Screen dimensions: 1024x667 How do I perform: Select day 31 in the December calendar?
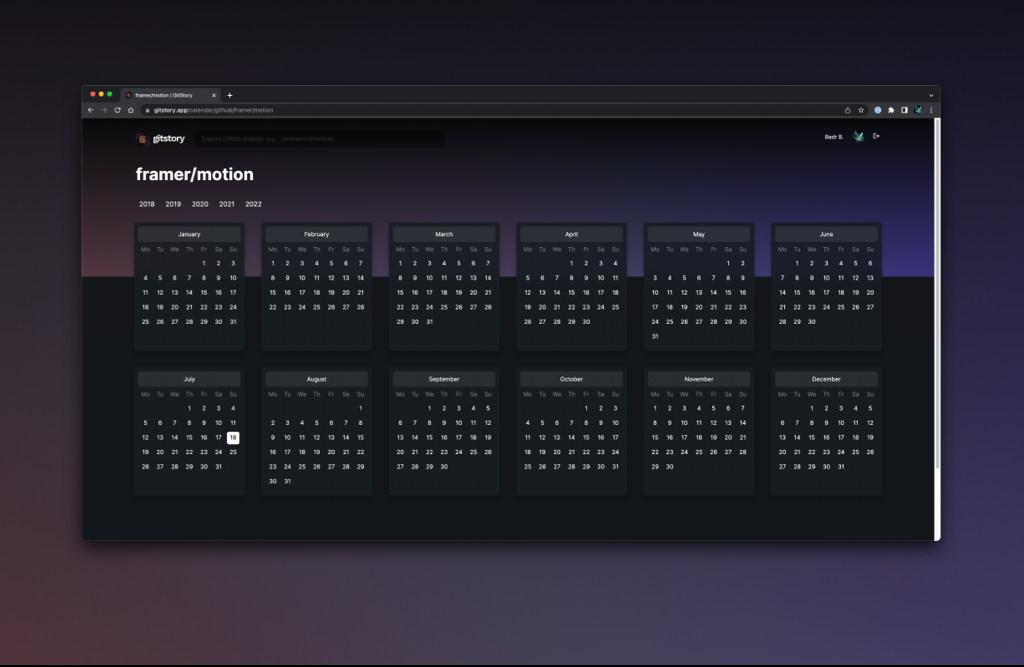pos(841,467)
